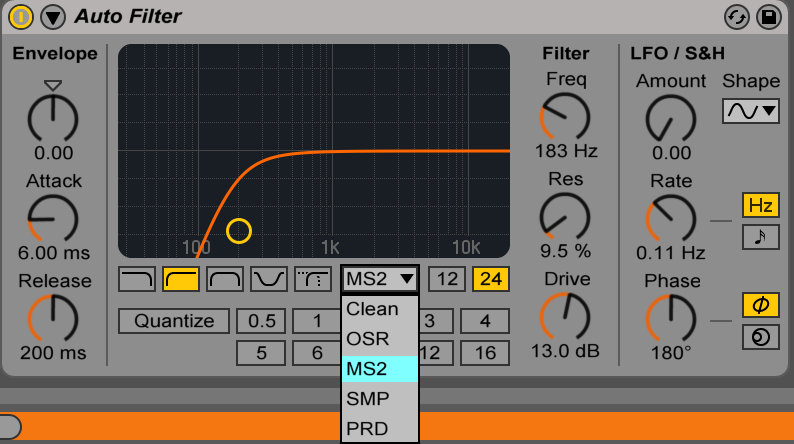Screen dimensions: 794x444
Task: Set the filter slope to 12 dB
Action: tap(447, 279)
